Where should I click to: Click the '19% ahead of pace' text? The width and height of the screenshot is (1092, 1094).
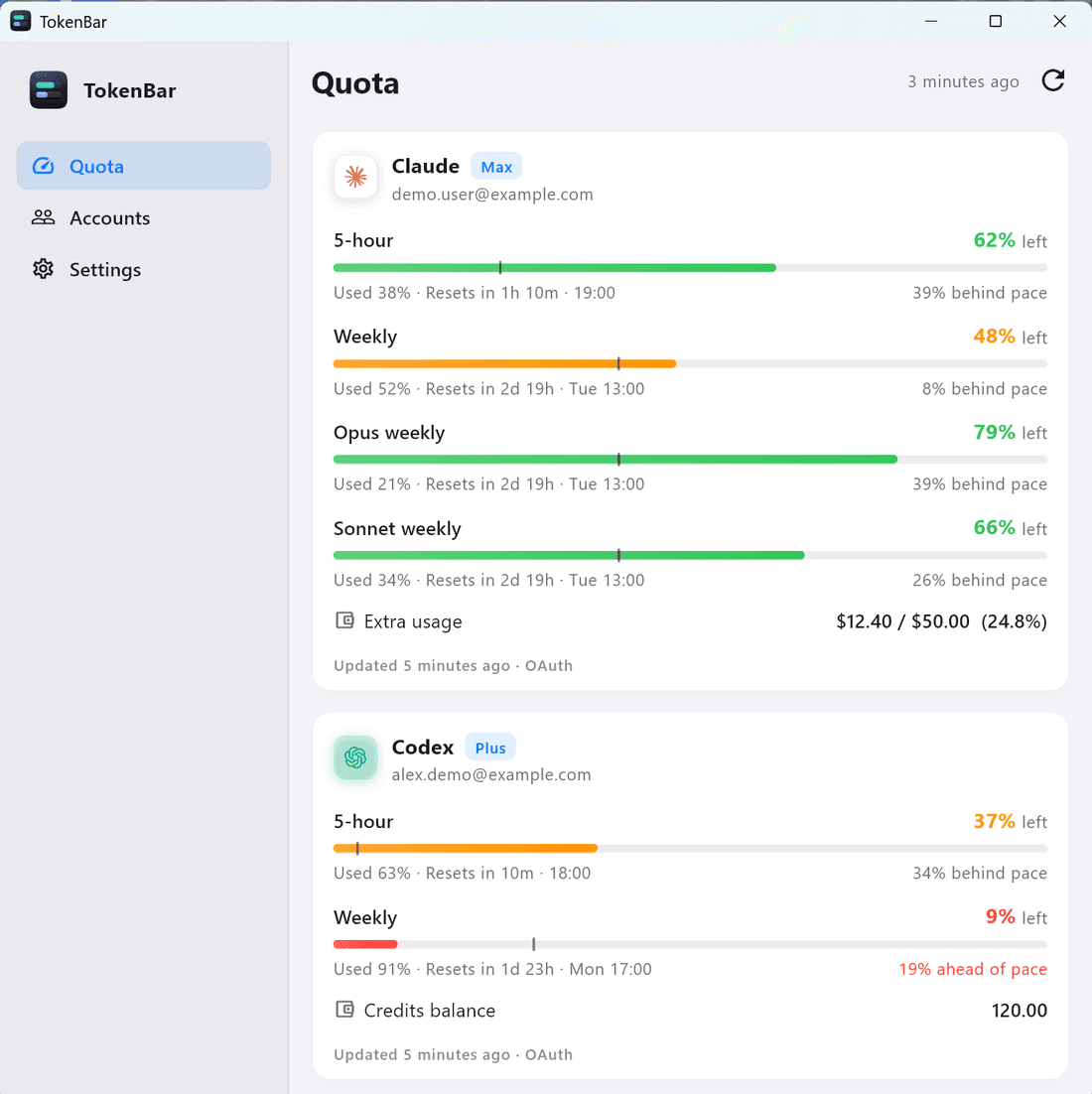click(973, 968)
